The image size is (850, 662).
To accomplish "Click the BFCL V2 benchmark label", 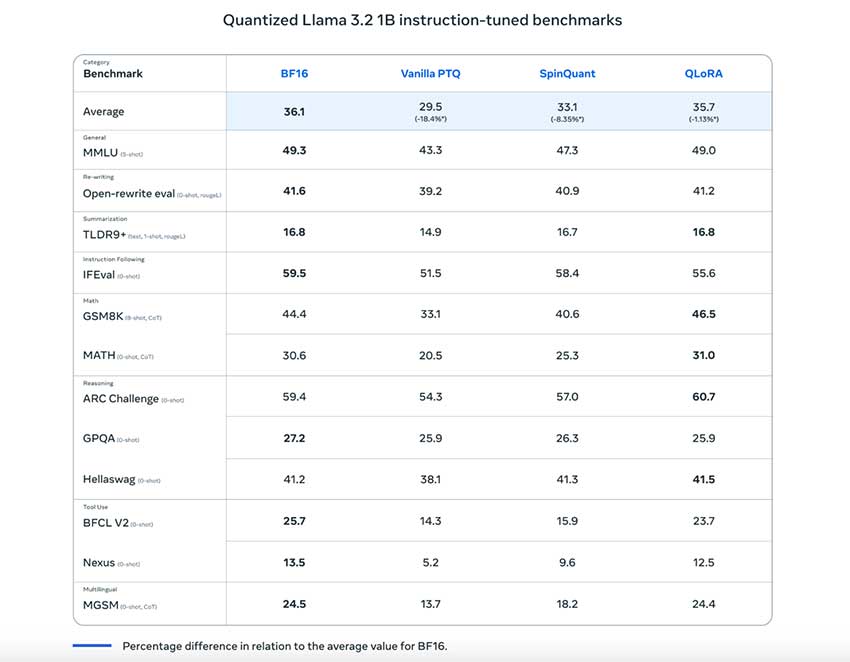I will [107, 522].
